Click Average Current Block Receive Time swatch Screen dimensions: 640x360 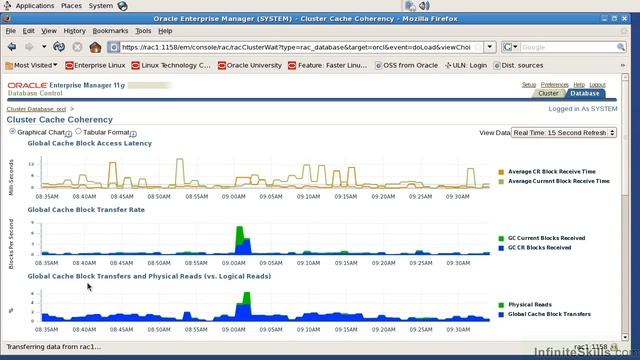coord(501,181)
